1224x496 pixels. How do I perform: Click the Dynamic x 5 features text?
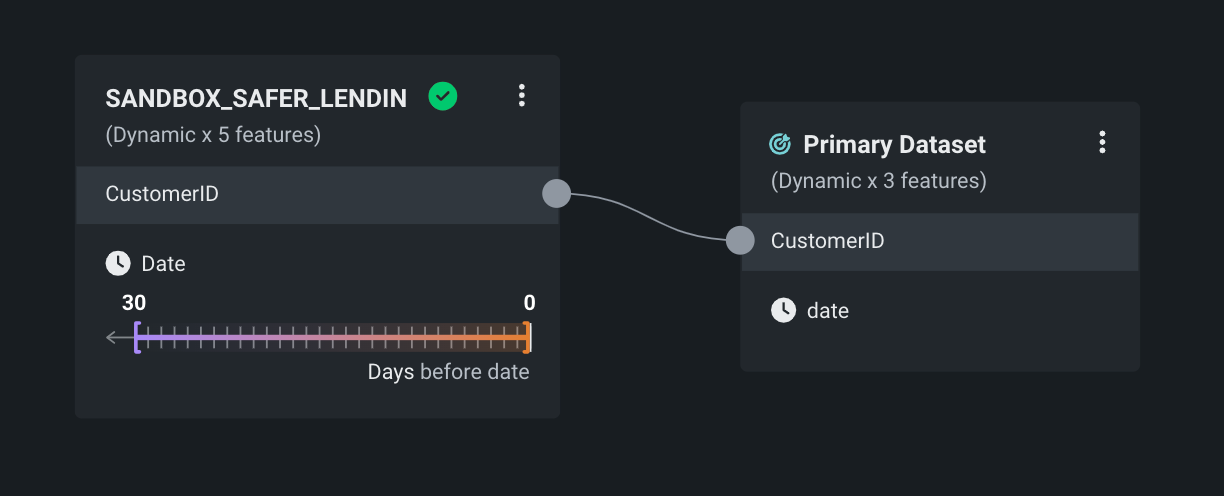point(213,134)
